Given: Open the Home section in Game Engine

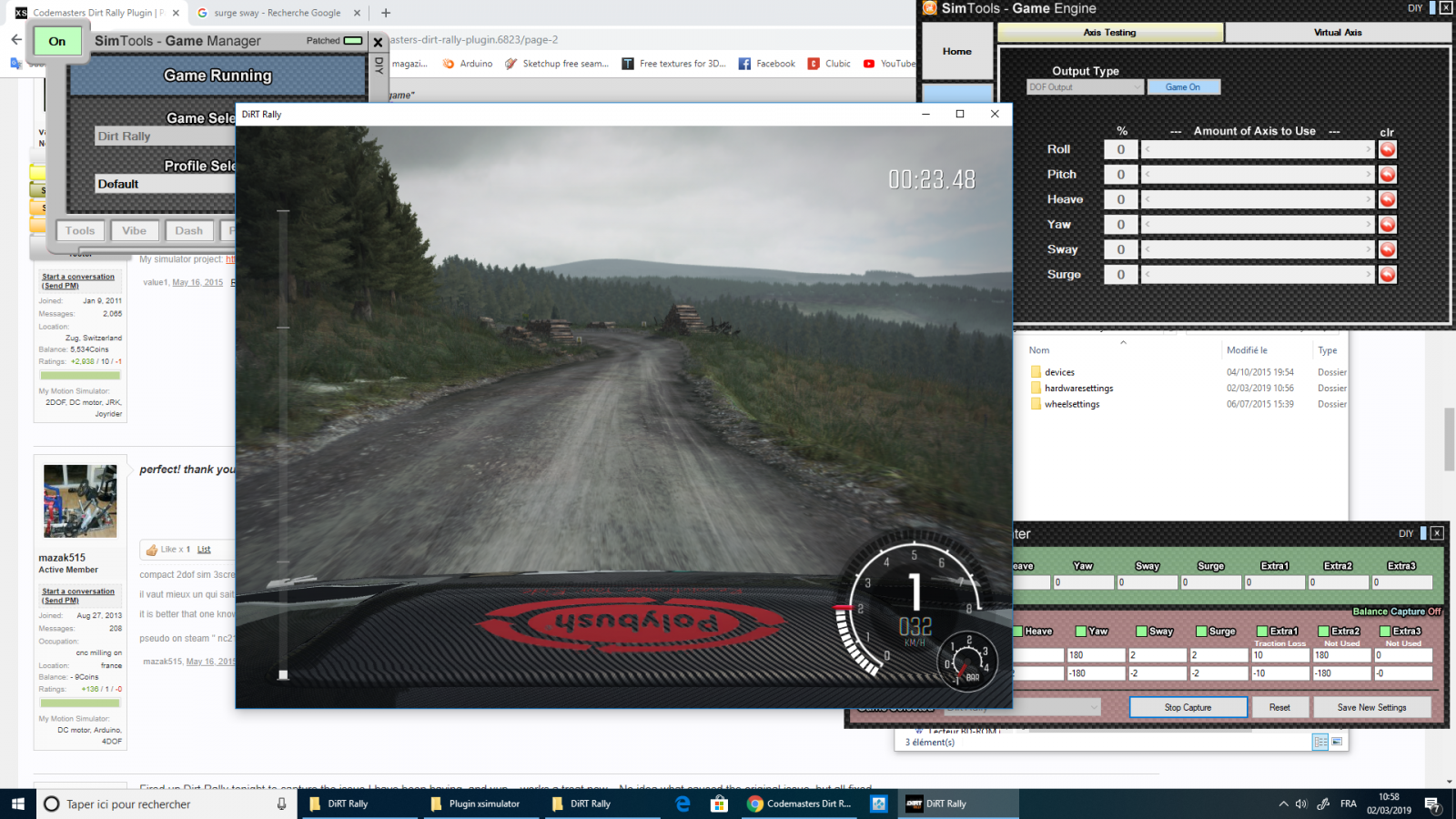Looking at the screenshot, I should [x=957, y=52].
